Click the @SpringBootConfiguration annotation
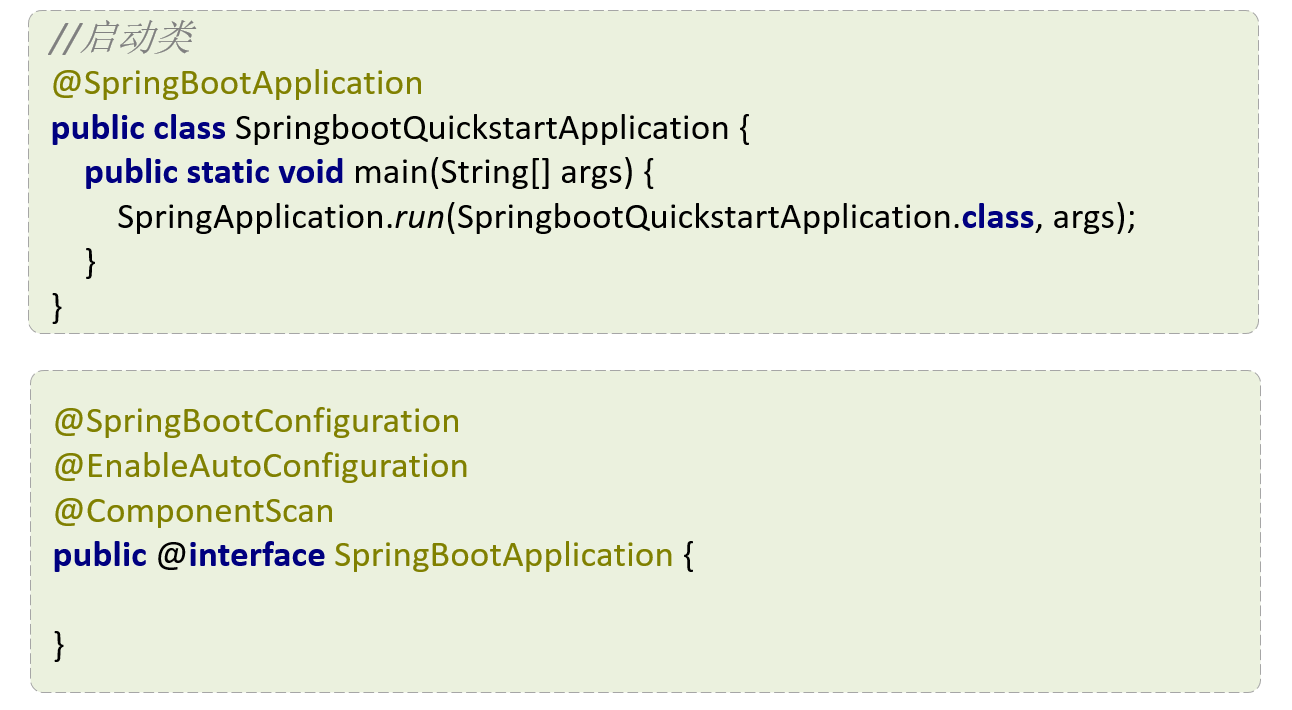 257,421
